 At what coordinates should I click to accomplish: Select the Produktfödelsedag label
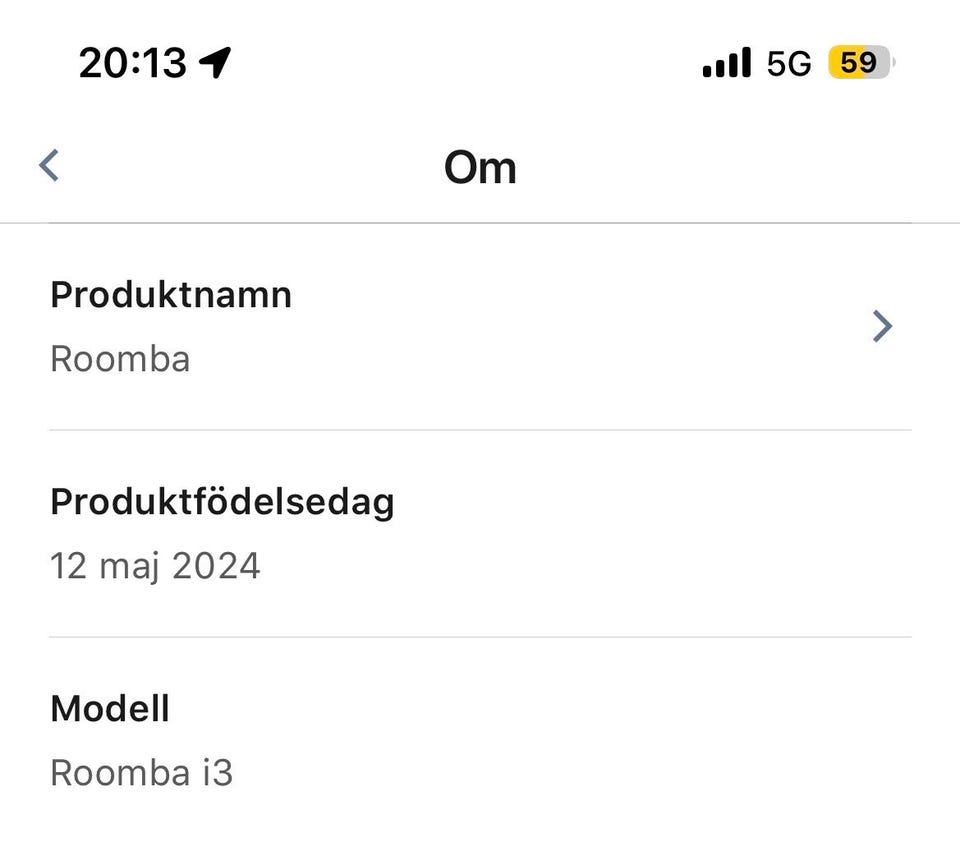[222, 502]
